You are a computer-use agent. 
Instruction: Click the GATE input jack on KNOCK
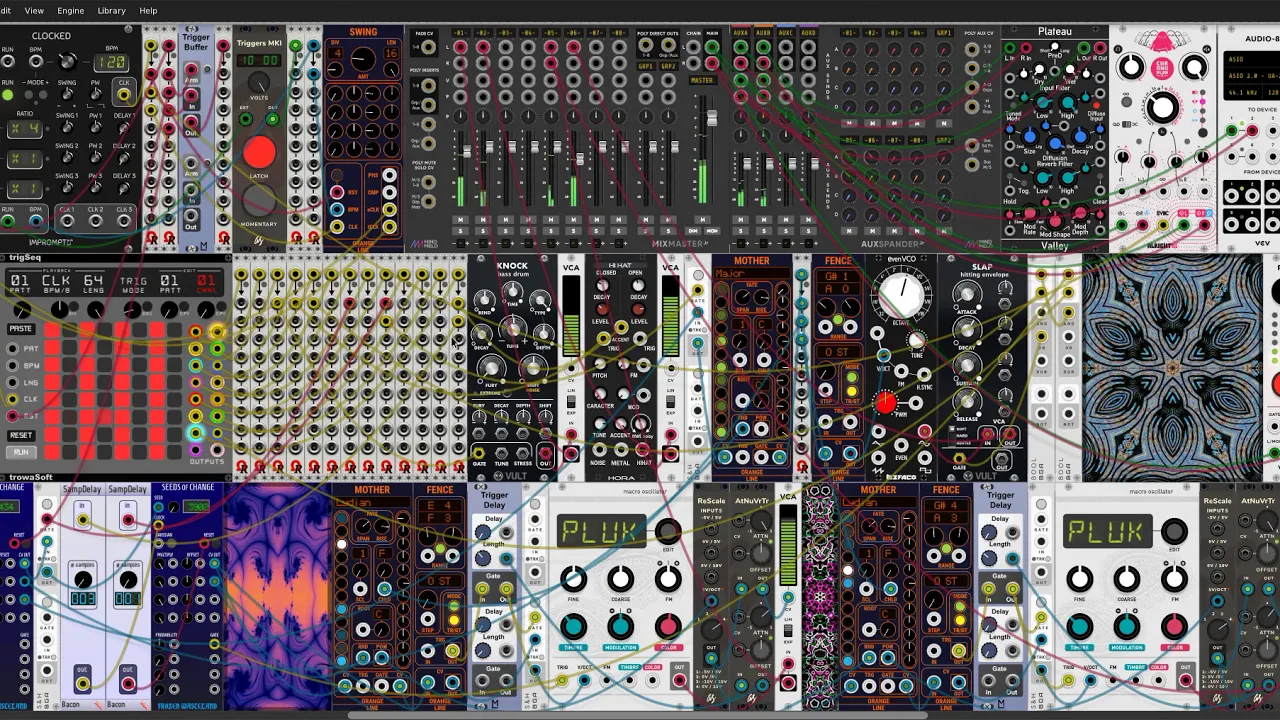(x=479, y=452)
